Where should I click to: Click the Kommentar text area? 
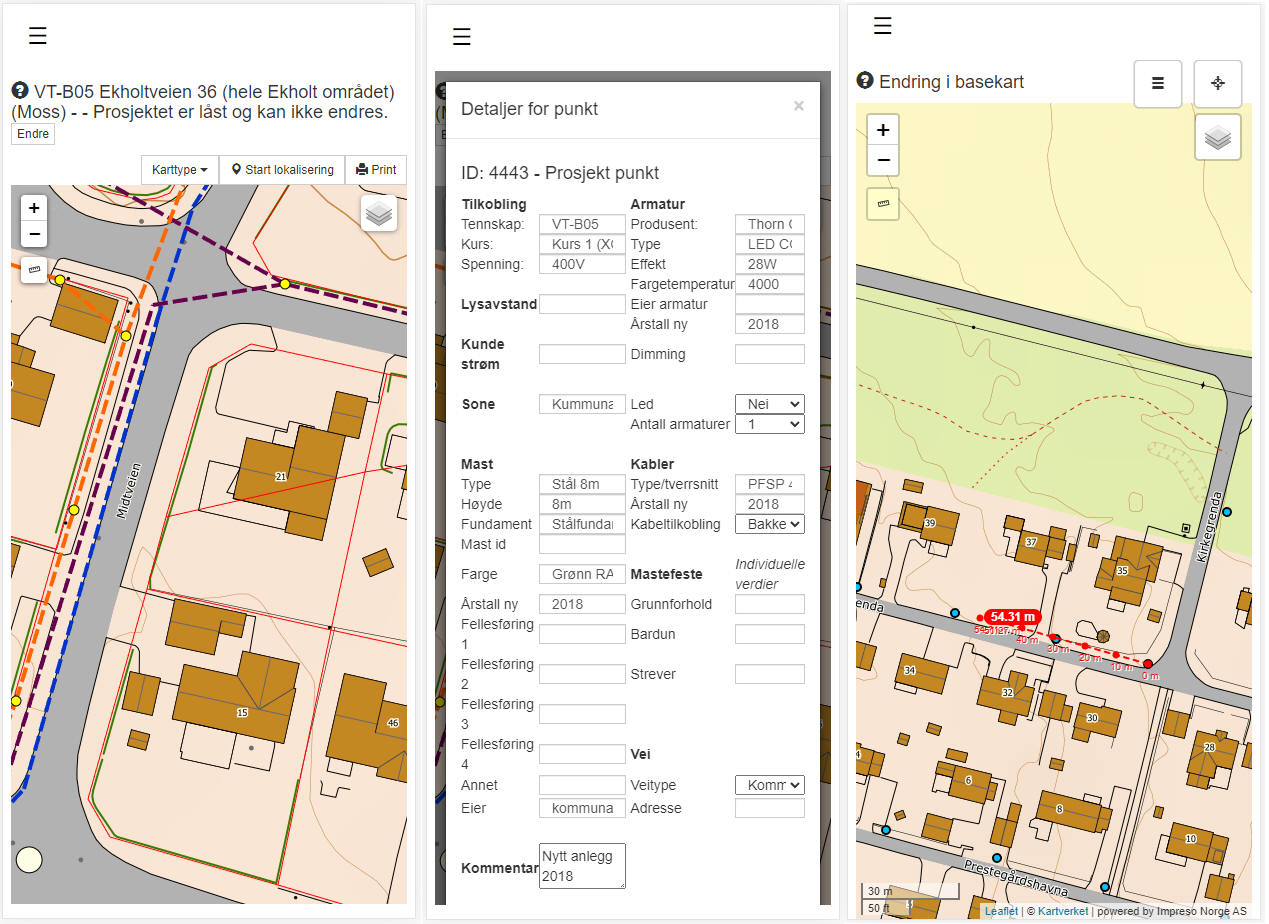pyautogui.click(x=582, y=866)
